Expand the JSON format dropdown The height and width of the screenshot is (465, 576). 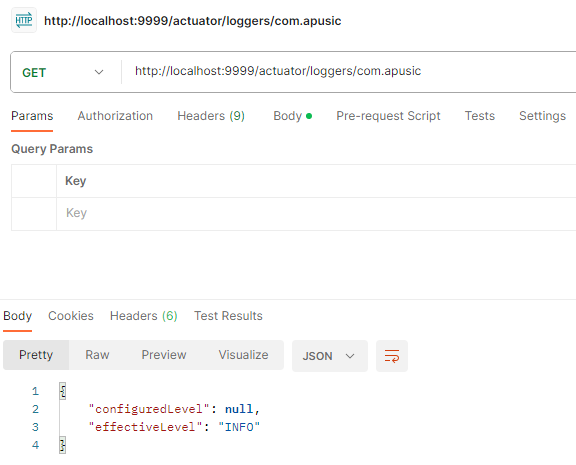point(330,356)
